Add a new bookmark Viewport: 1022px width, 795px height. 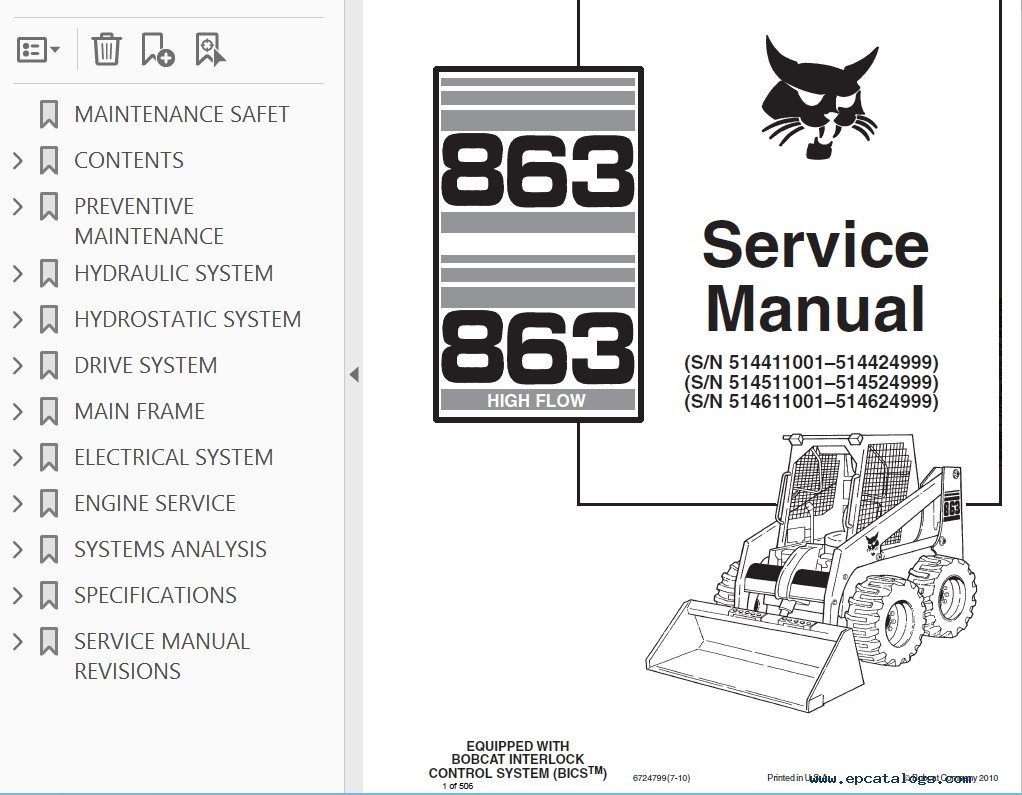click(x=158, y=50)
